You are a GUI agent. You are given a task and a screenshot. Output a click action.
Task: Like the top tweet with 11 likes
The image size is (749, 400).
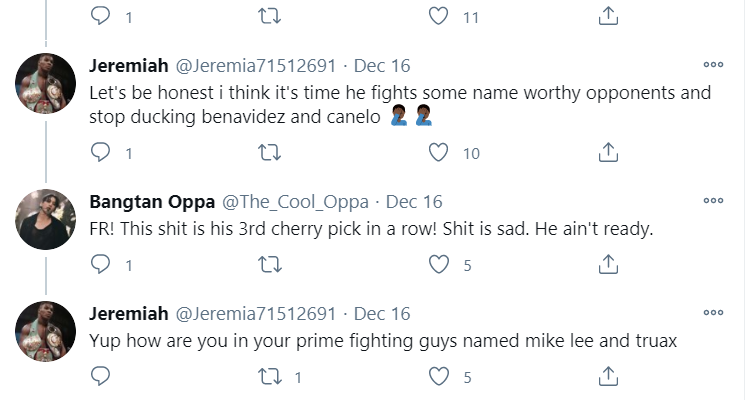(x=438, y=16)
